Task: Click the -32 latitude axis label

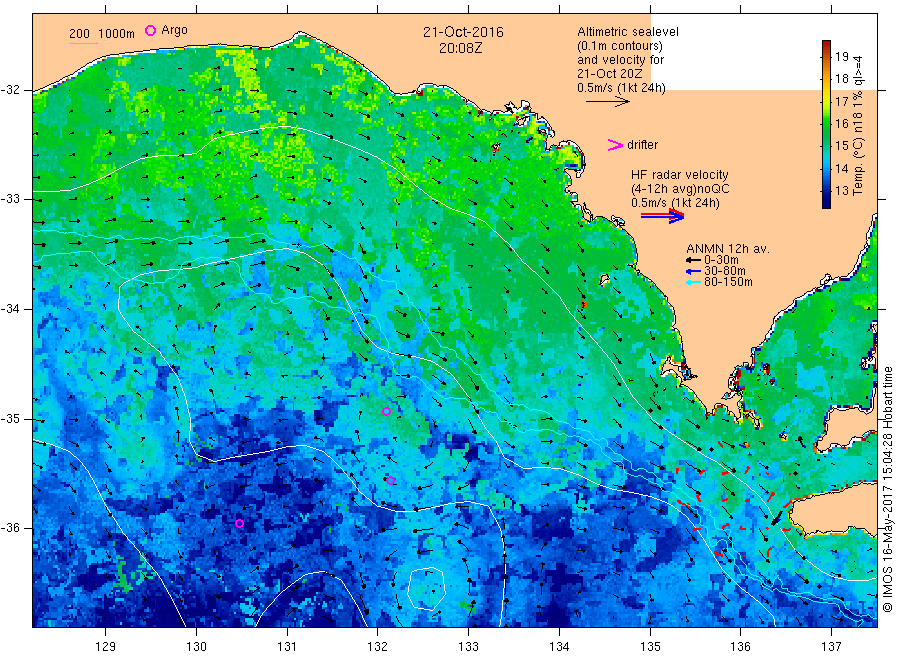Action: 10,90
